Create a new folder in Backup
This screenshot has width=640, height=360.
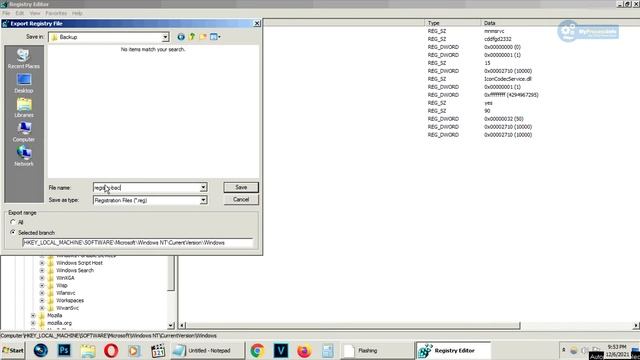click(203, 37)
